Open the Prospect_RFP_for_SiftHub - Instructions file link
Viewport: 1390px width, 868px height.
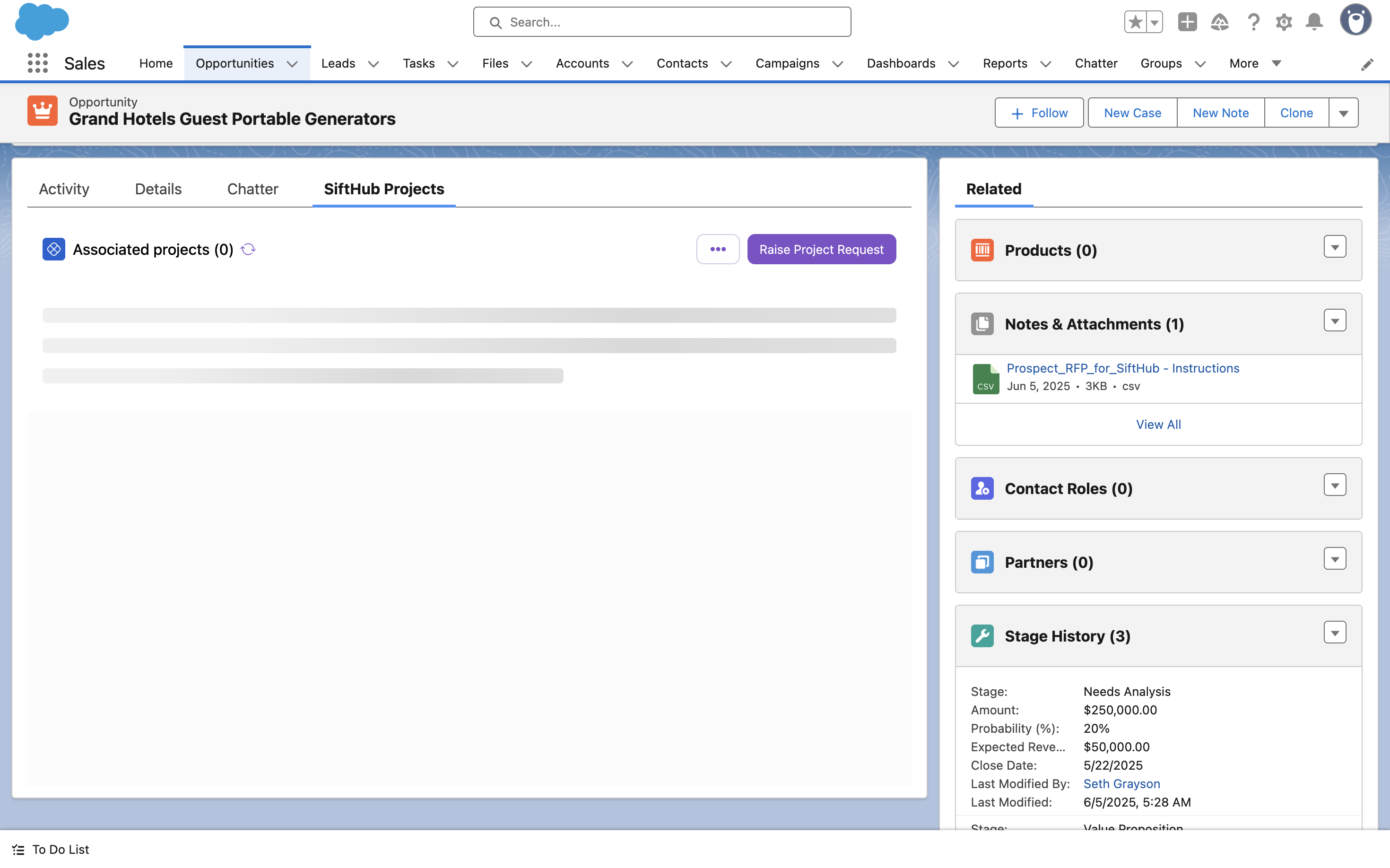coord(1122,368)
